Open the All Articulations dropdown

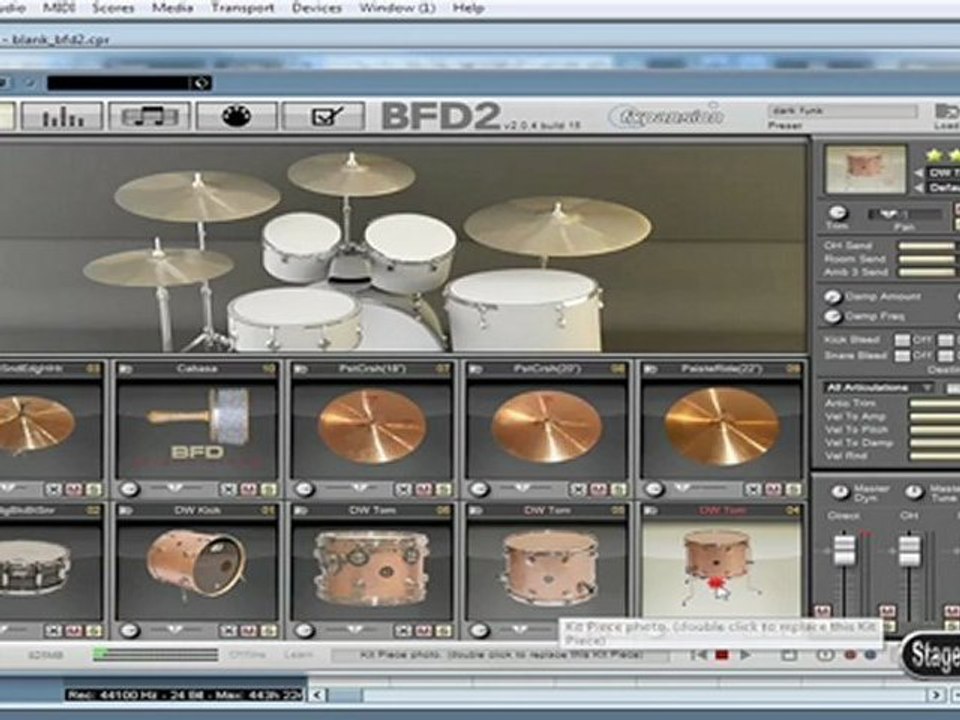tap(878, 388)
